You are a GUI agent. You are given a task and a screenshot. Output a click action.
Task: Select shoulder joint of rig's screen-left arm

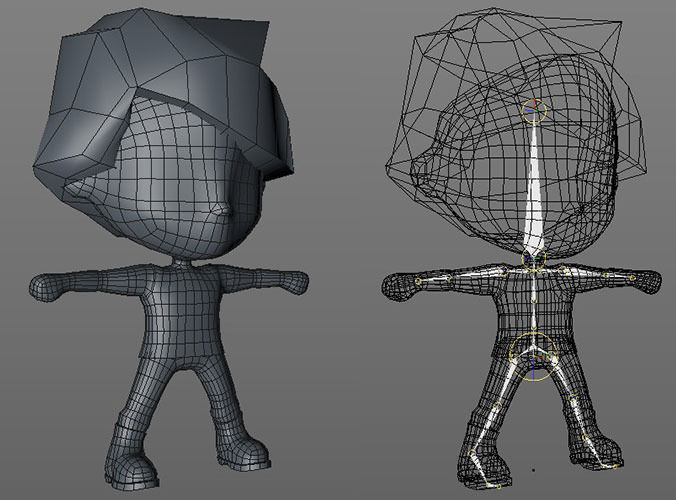point(503,271)
